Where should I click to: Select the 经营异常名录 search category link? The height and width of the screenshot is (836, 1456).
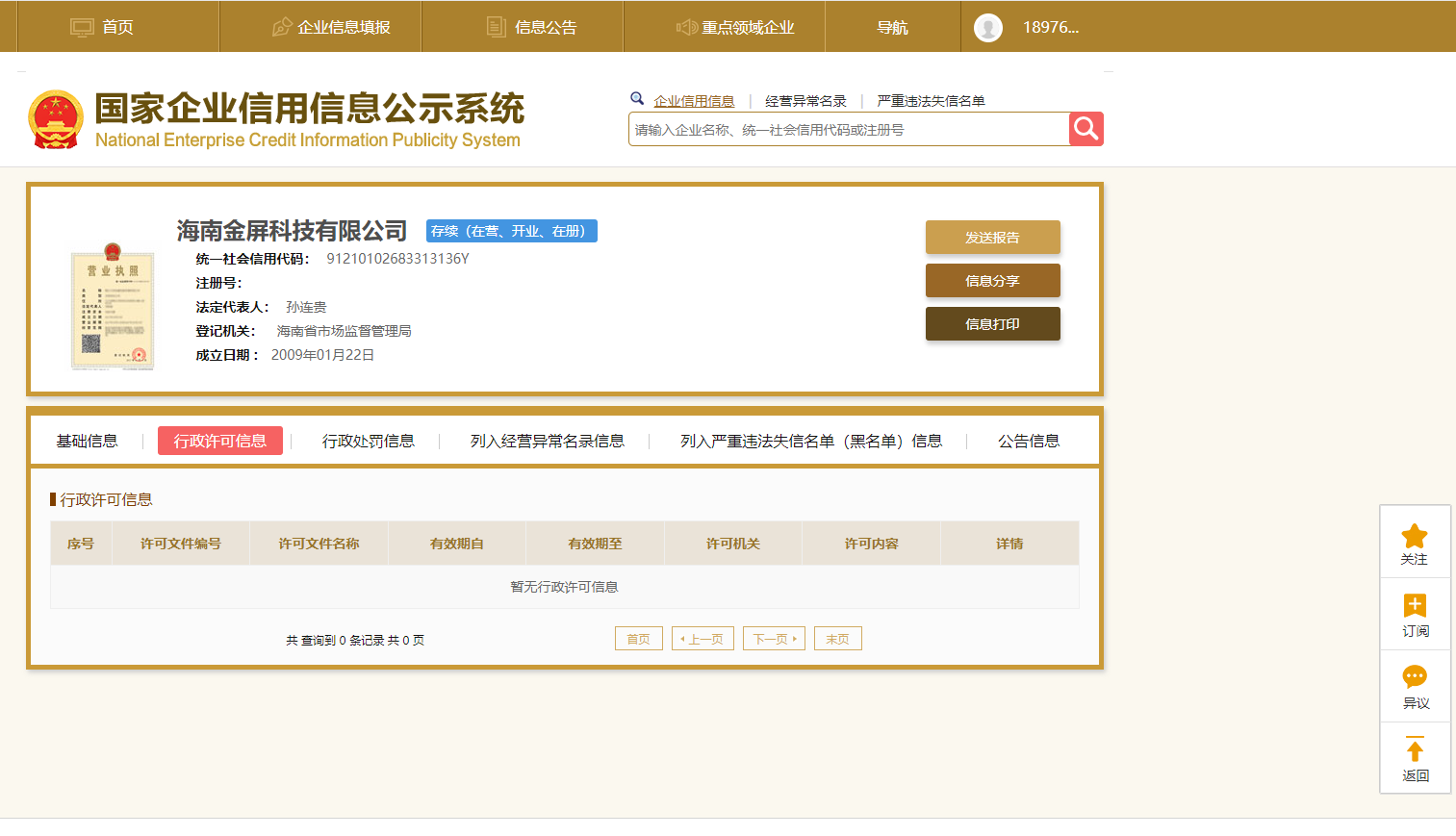point(805,101)
